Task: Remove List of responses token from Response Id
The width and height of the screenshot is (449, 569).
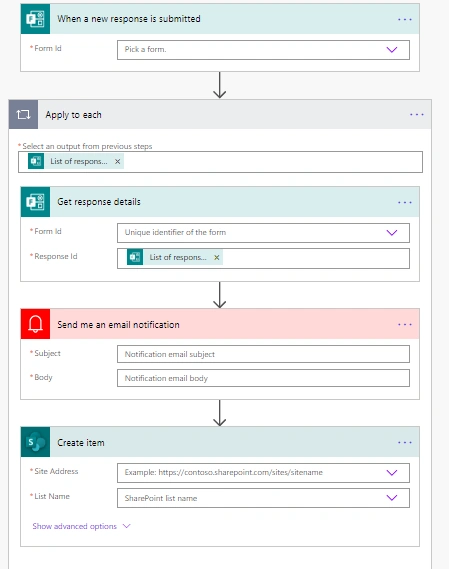Action: 217,257
